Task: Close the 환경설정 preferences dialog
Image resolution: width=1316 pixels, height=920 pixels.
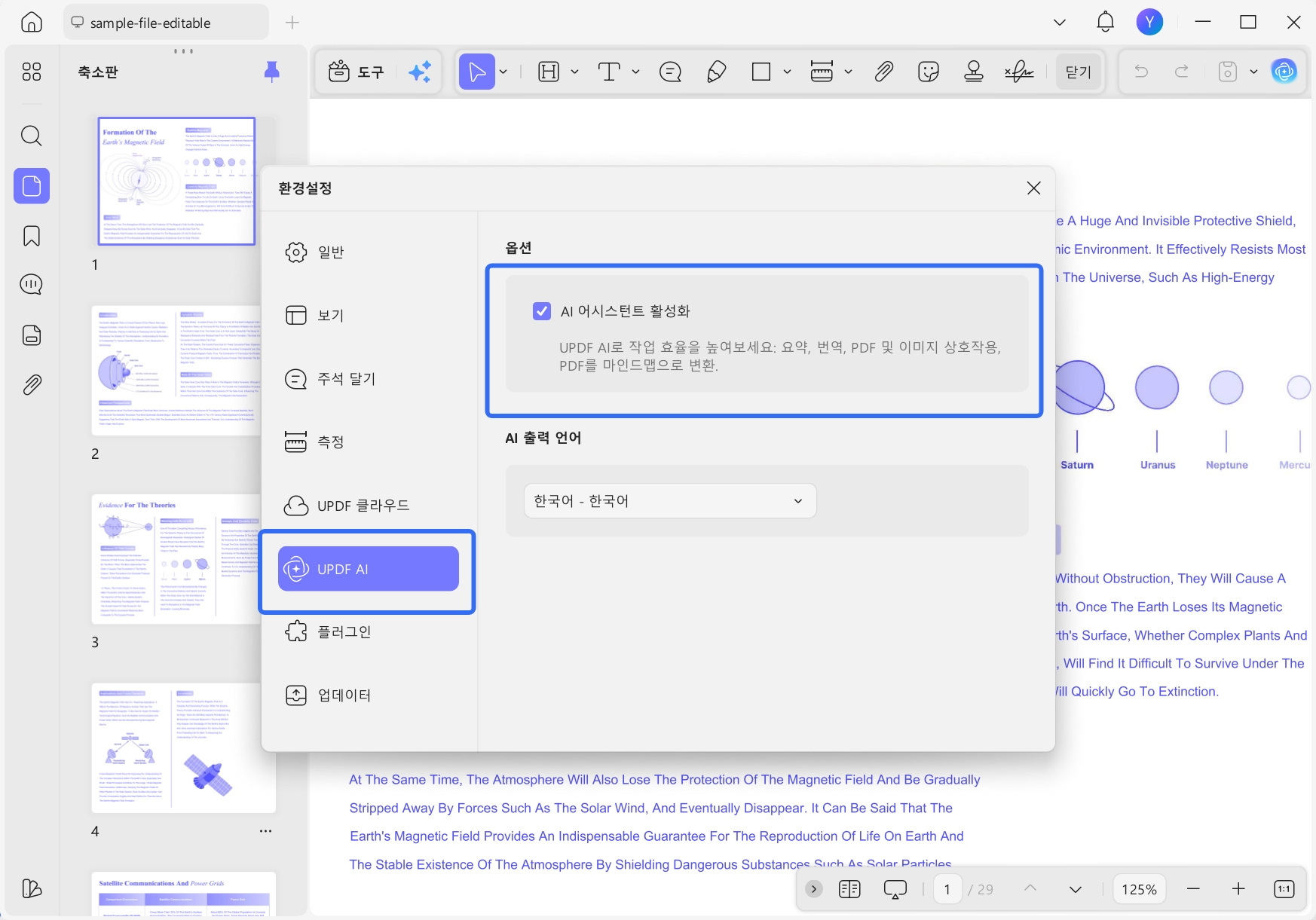Action: click(1033, 188)
